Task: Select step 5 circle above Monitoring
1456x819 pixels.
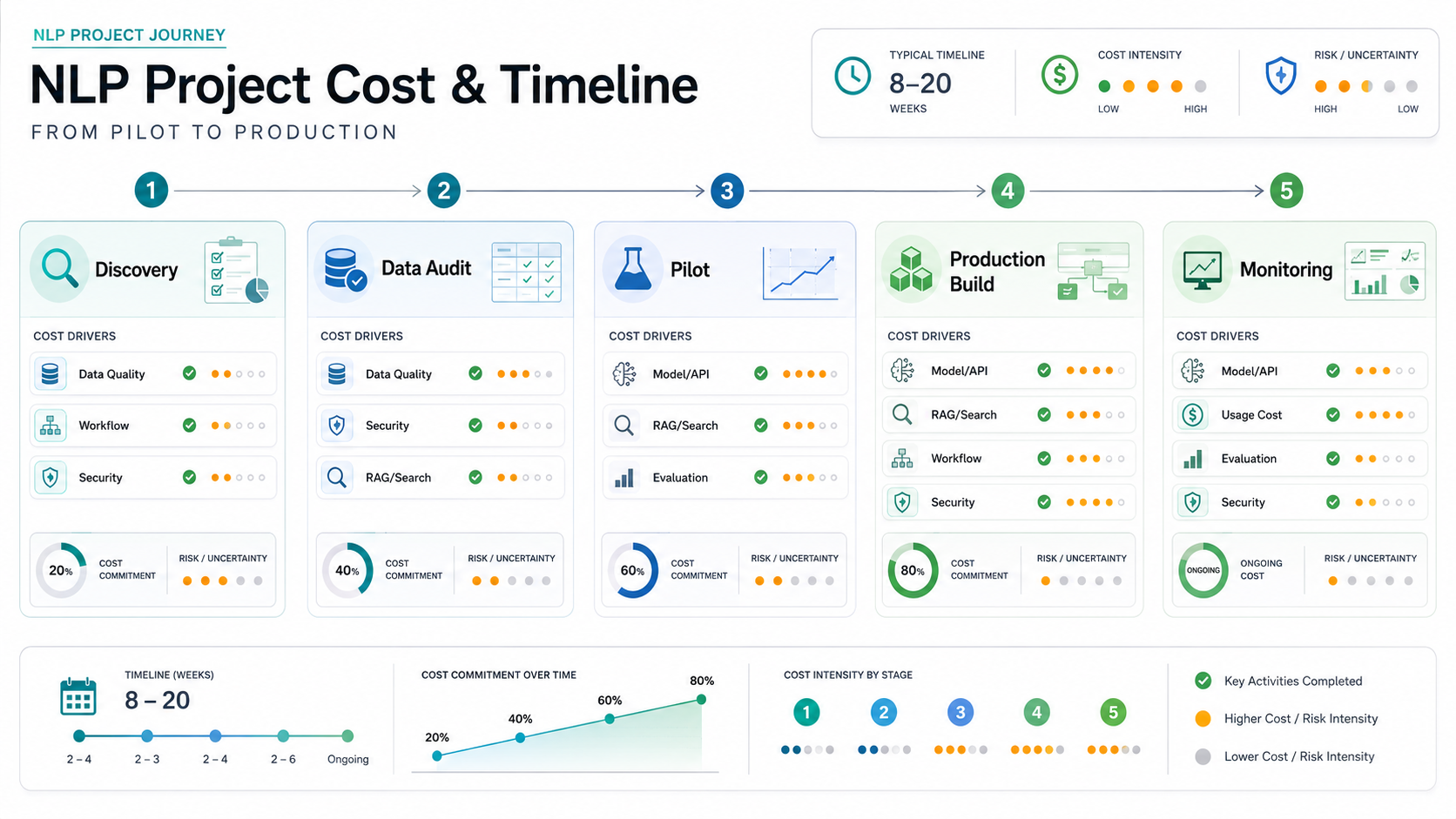Action: [x=1286, y=191]
